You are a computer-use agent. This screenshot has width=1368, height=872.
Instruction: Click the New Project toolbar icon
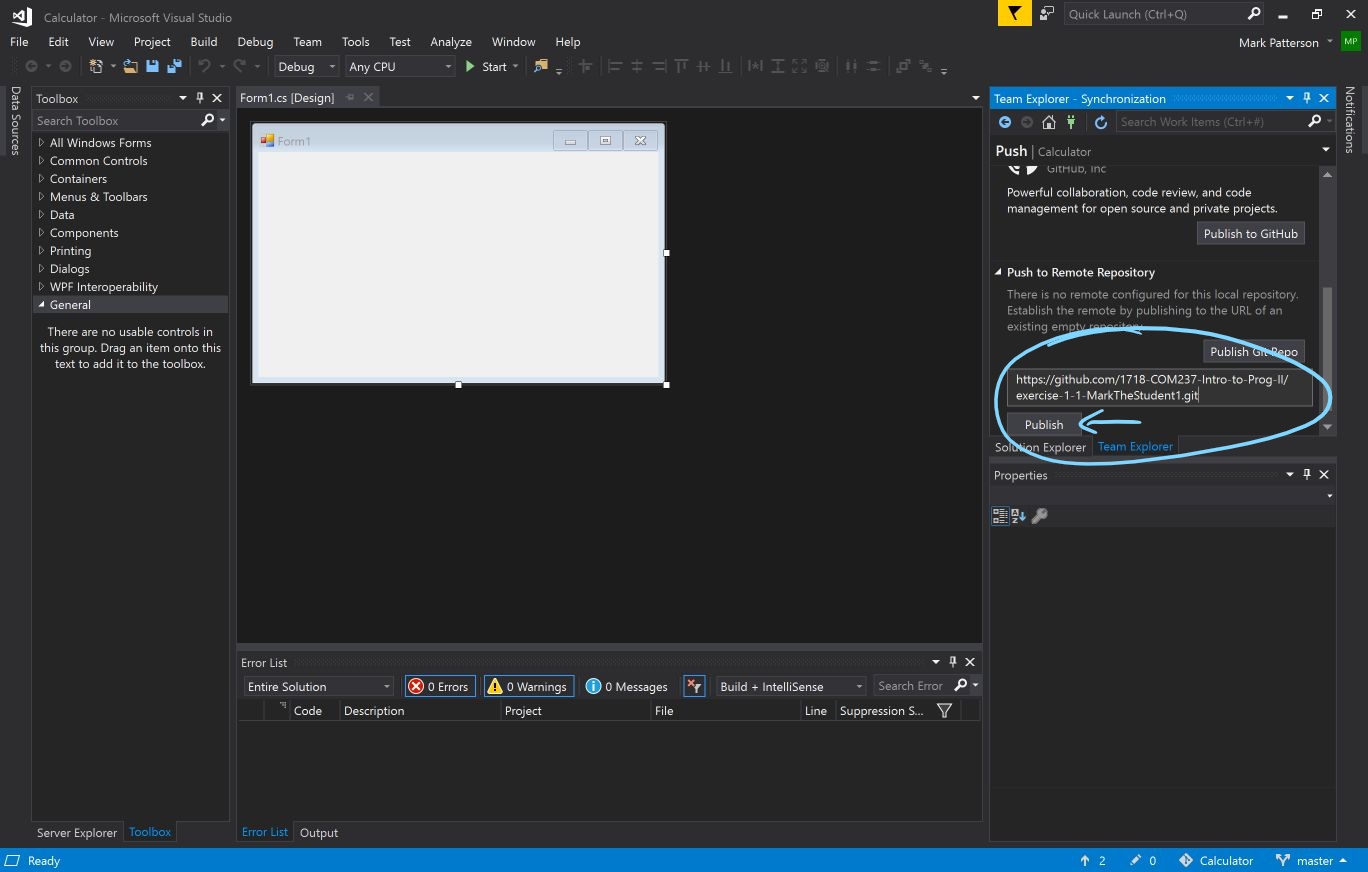[96, 66]
